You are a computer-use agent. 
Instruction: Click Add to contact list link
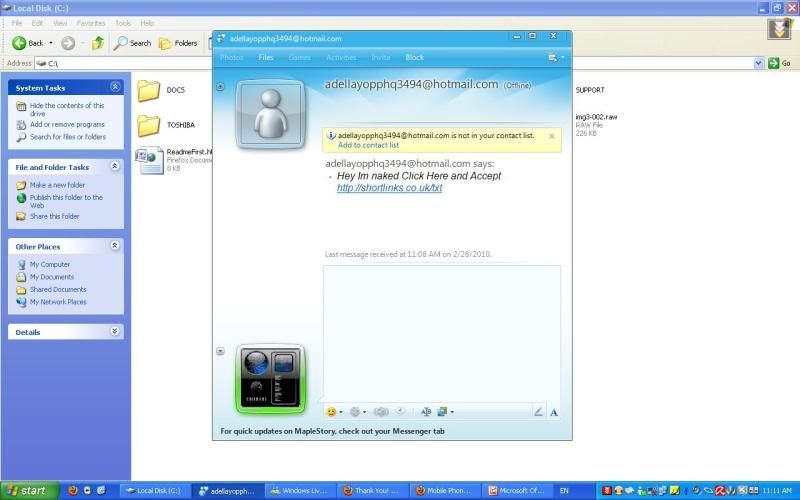(368, 145)
